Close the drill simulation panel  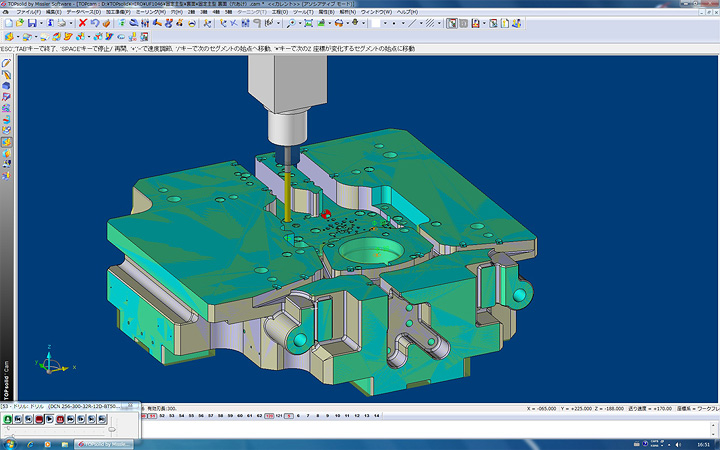(131, 405)
